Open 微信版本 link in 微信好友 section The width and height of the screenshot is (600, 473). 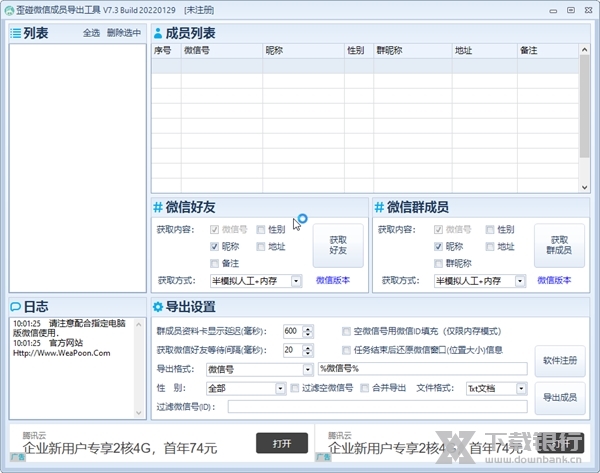pos(333,281)
